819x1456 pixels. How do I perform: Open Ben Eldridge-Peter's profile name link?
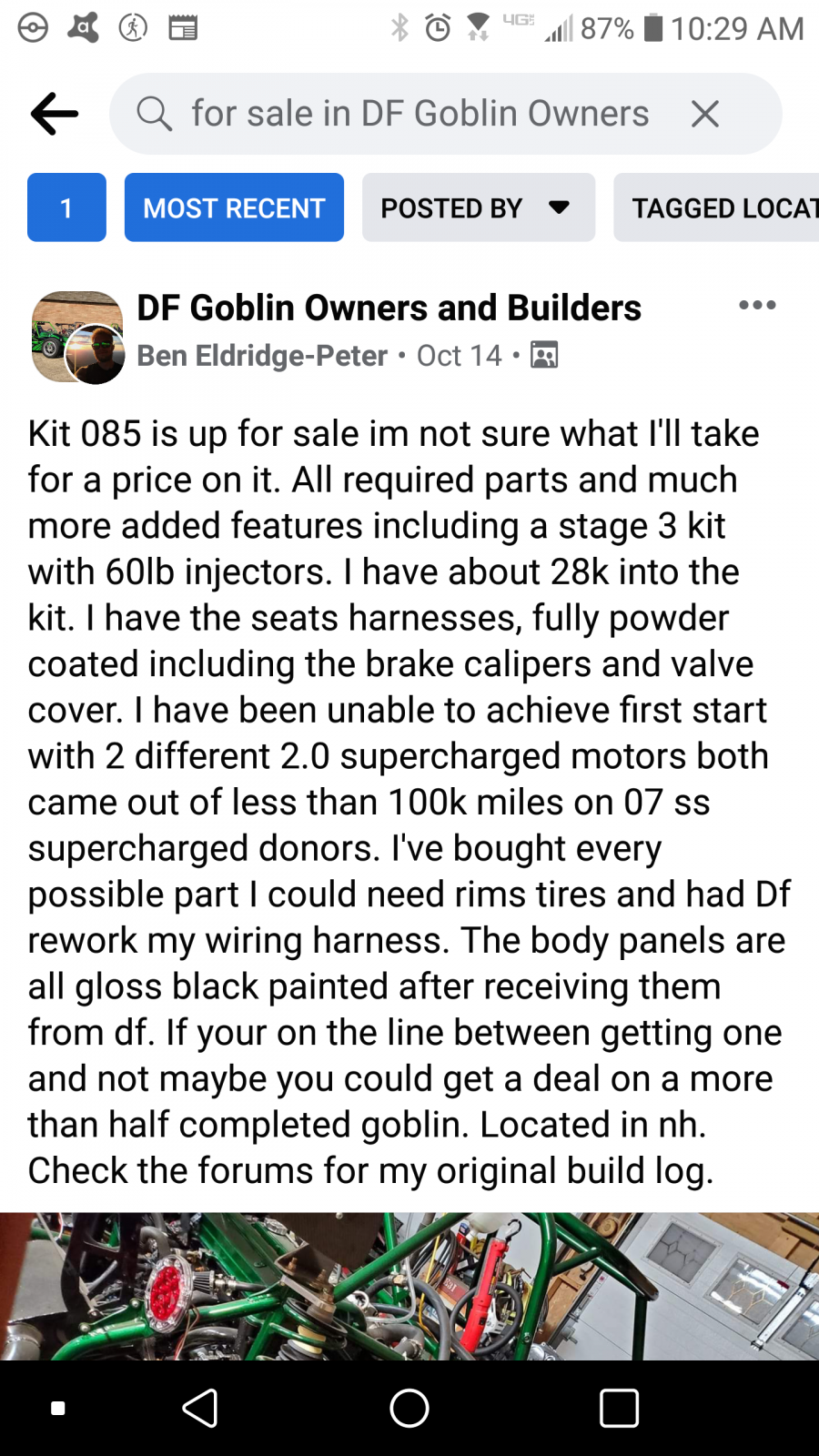click(x=262, y=355)
